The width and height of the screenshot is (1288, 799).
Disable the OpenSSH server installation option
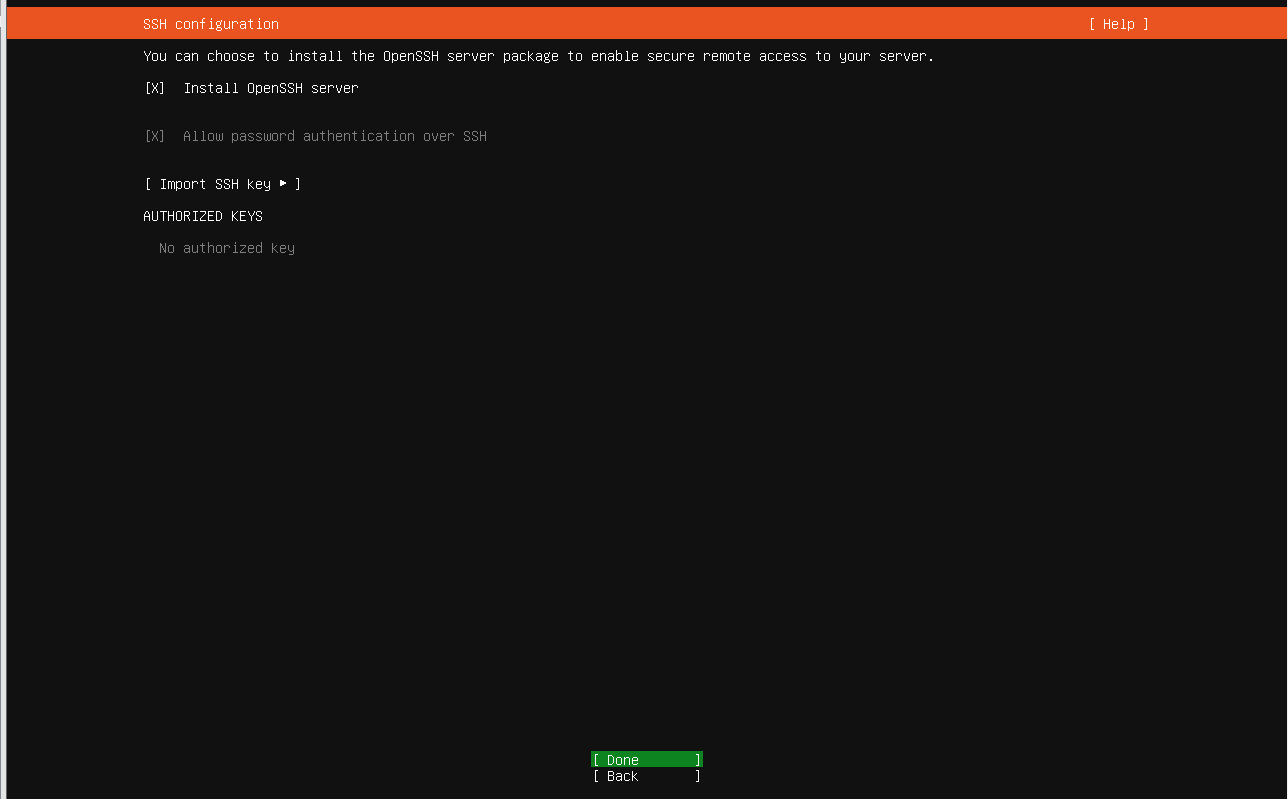pyautogui.click(x=153, y=88)
